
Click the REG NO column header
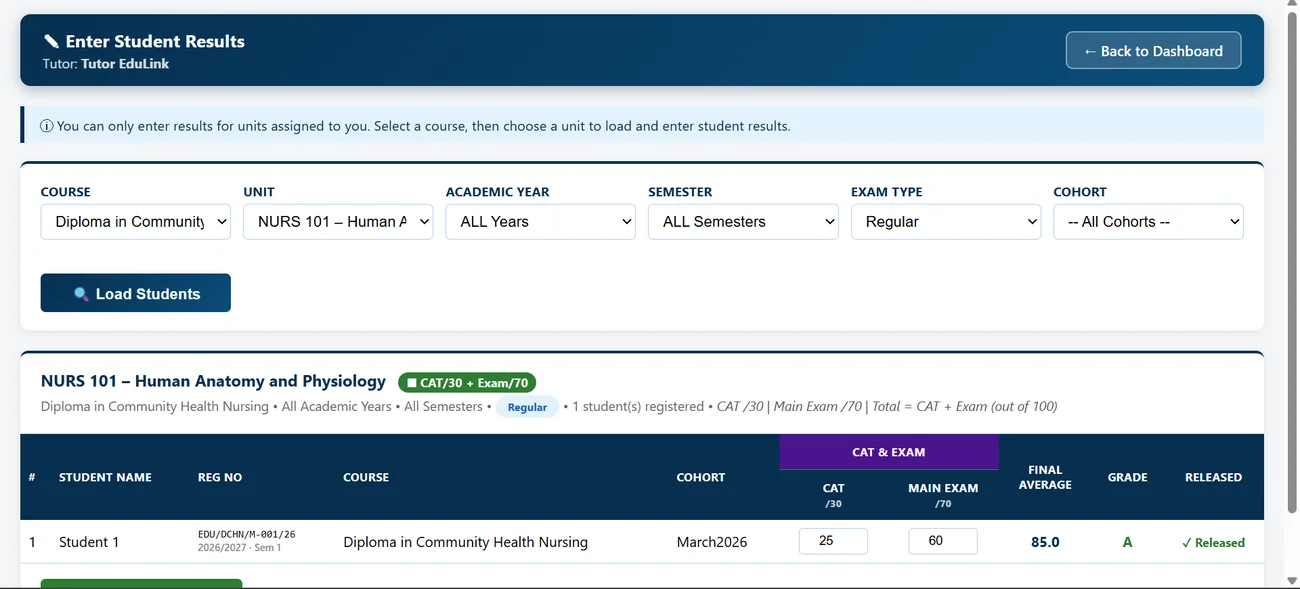(x=220, y=477)
